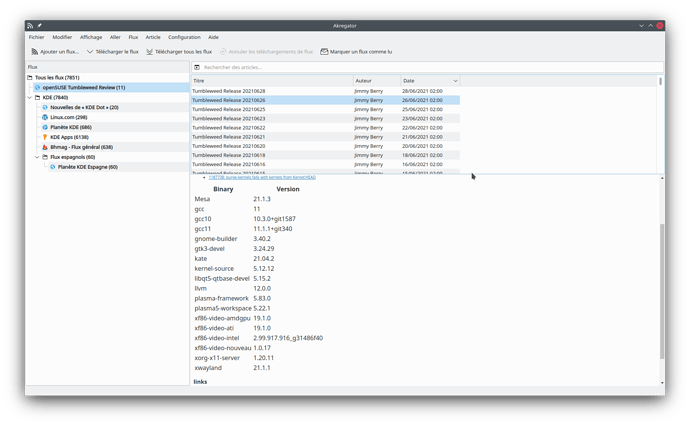Collapse the KDE (7840) folder

pyautogui.click(x=30, y=98)
